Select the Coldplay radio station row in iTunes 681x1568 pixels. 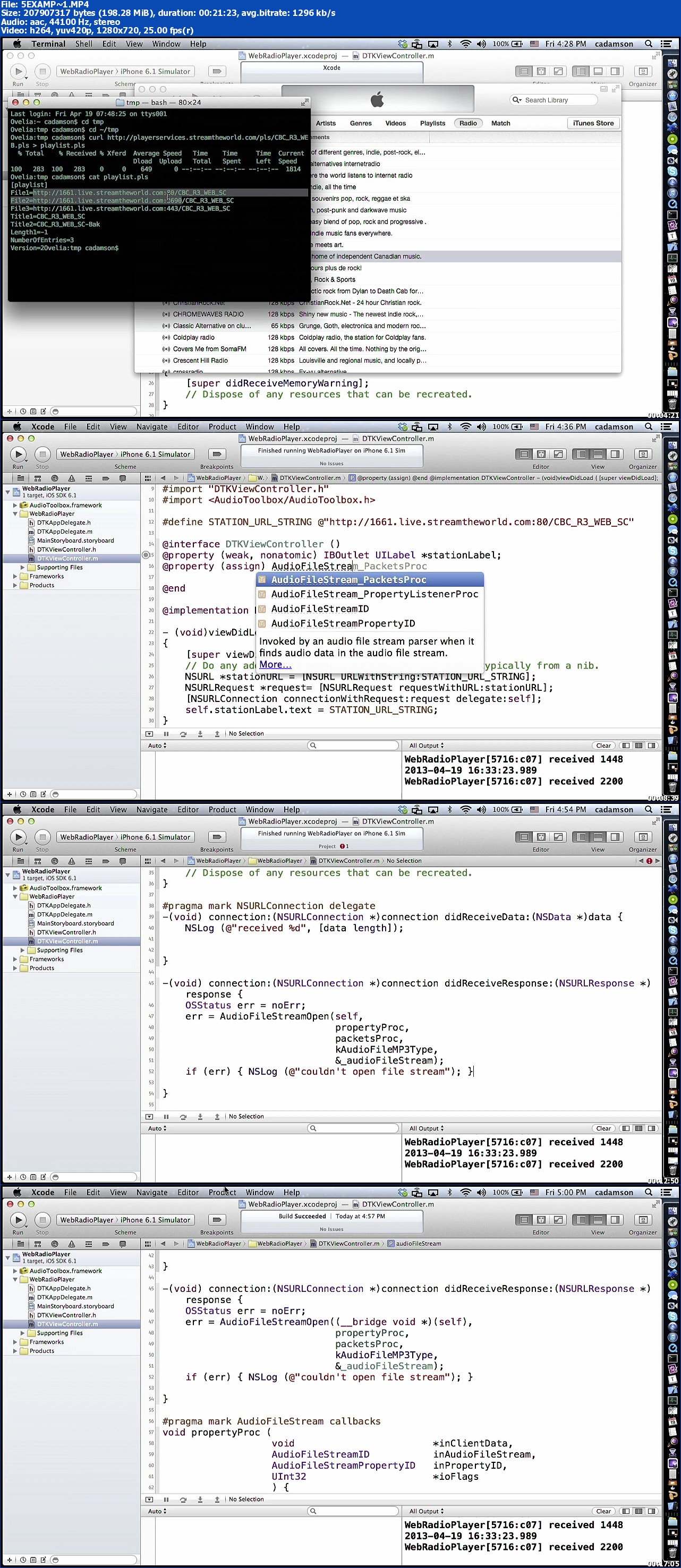[x=378, y=337]
